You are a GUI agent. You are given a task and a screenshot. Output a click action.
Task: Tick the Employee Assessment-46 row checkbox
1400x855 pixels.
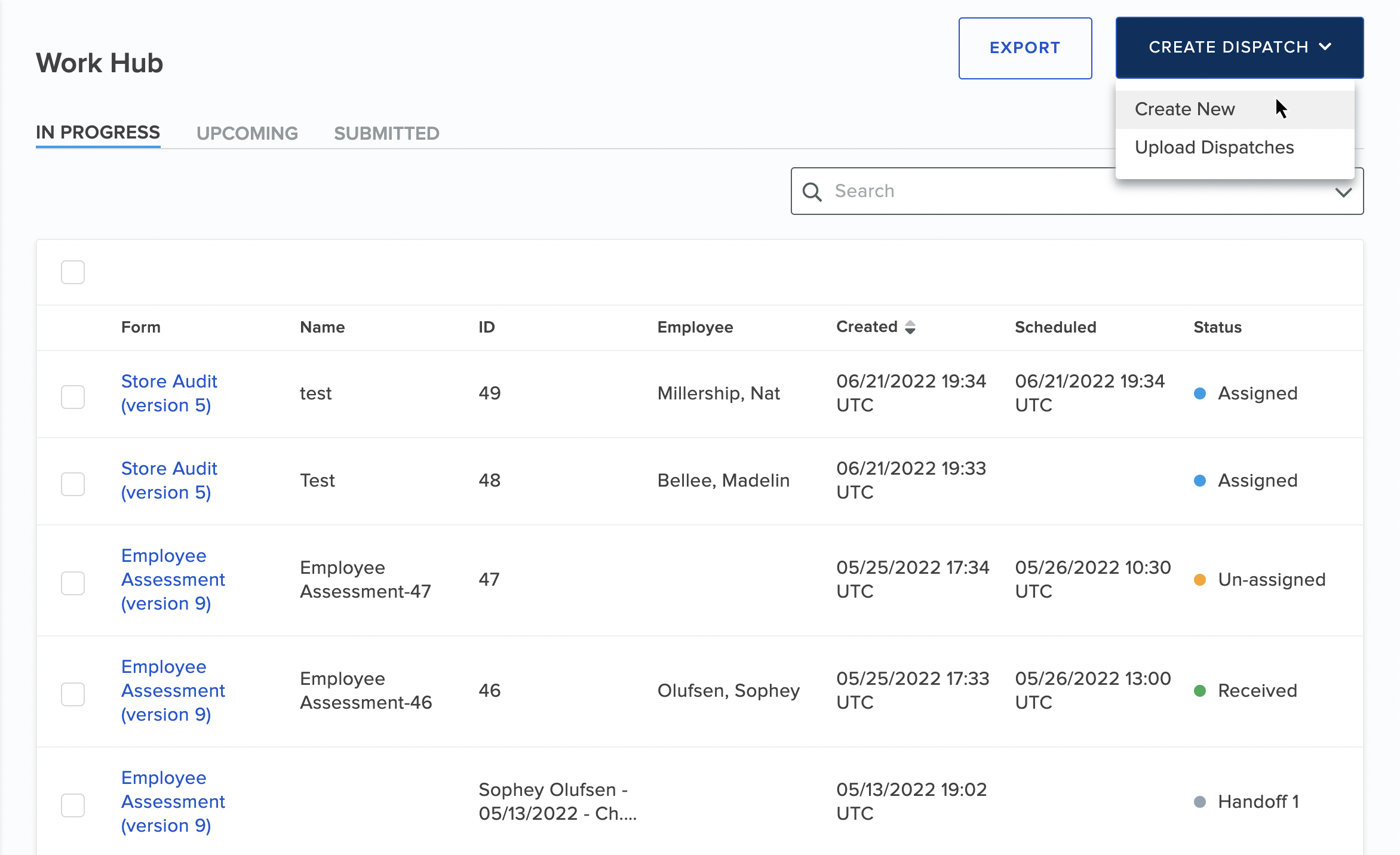point(73,694)
